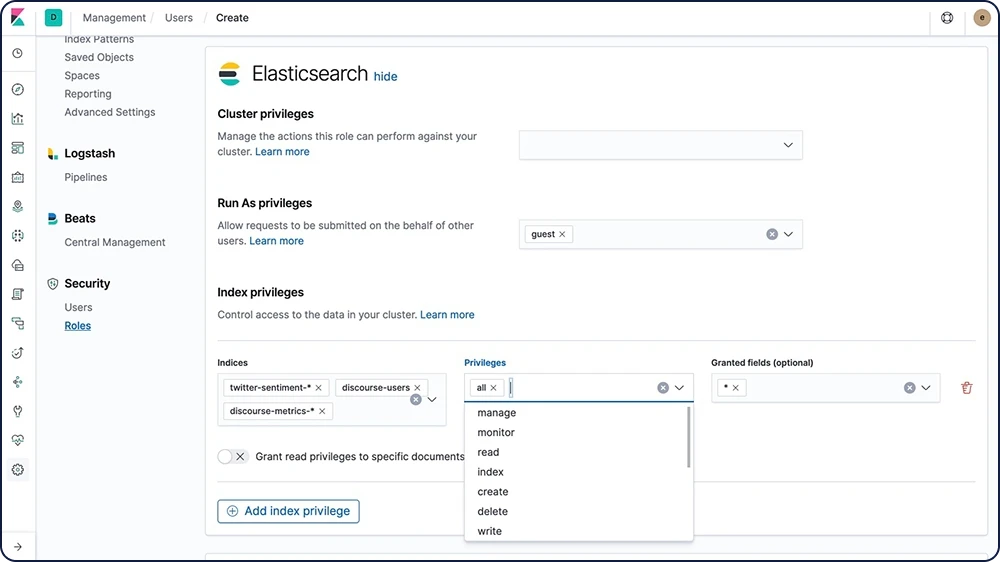Open Advanced Settings
The width and height of the screenshot is (1000, 562).
[110, 112]
